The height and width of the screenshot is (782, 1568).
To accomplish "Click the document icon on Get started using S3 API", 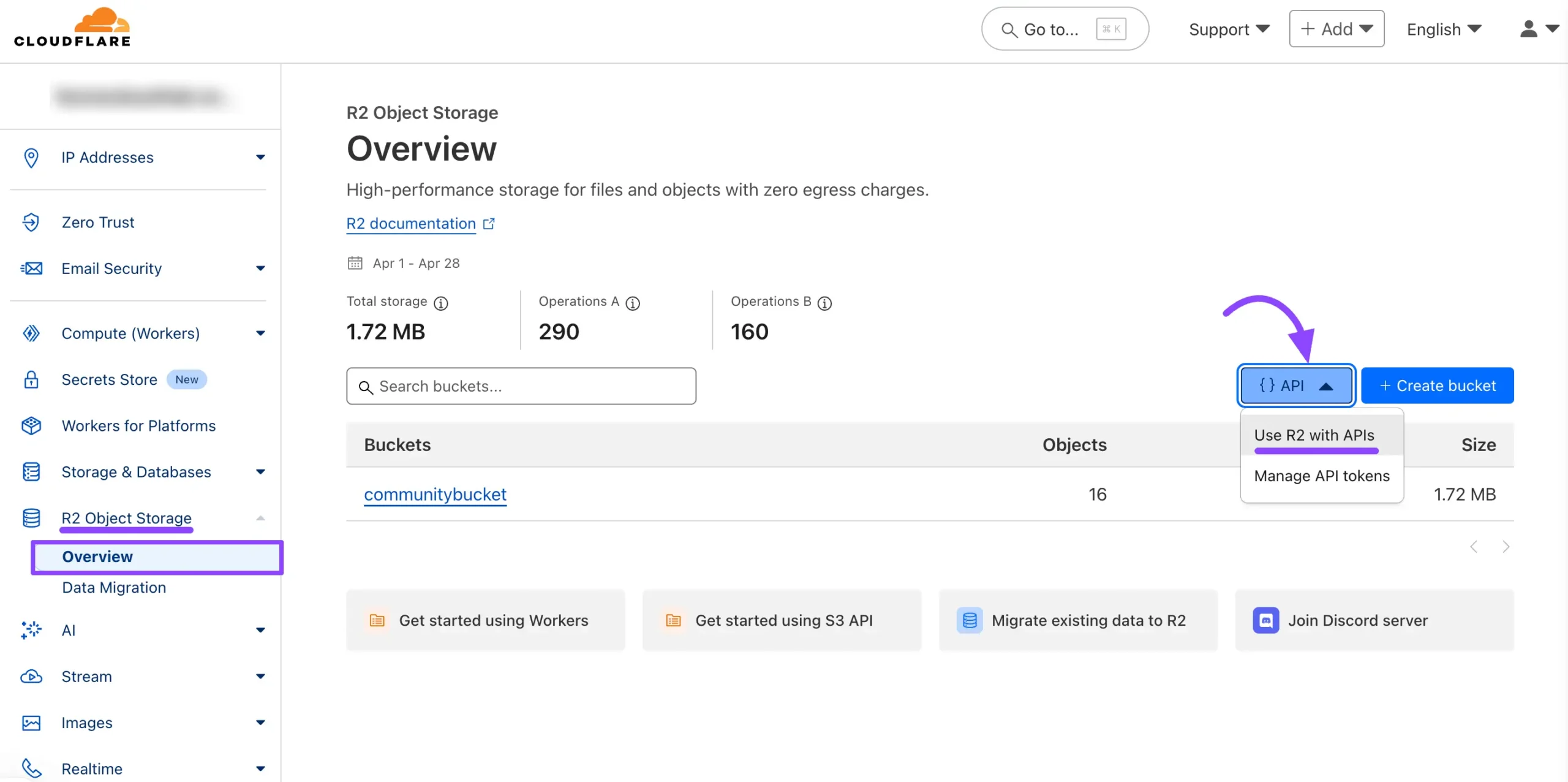I will (674, 620).
